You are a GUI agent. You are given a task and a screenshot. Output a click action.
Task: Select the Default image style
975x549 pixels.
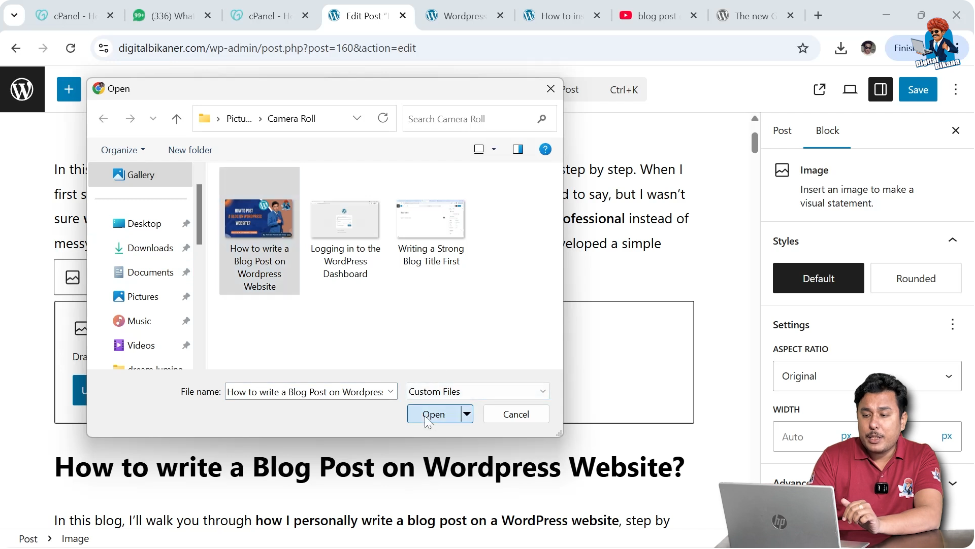click(818, 279)
